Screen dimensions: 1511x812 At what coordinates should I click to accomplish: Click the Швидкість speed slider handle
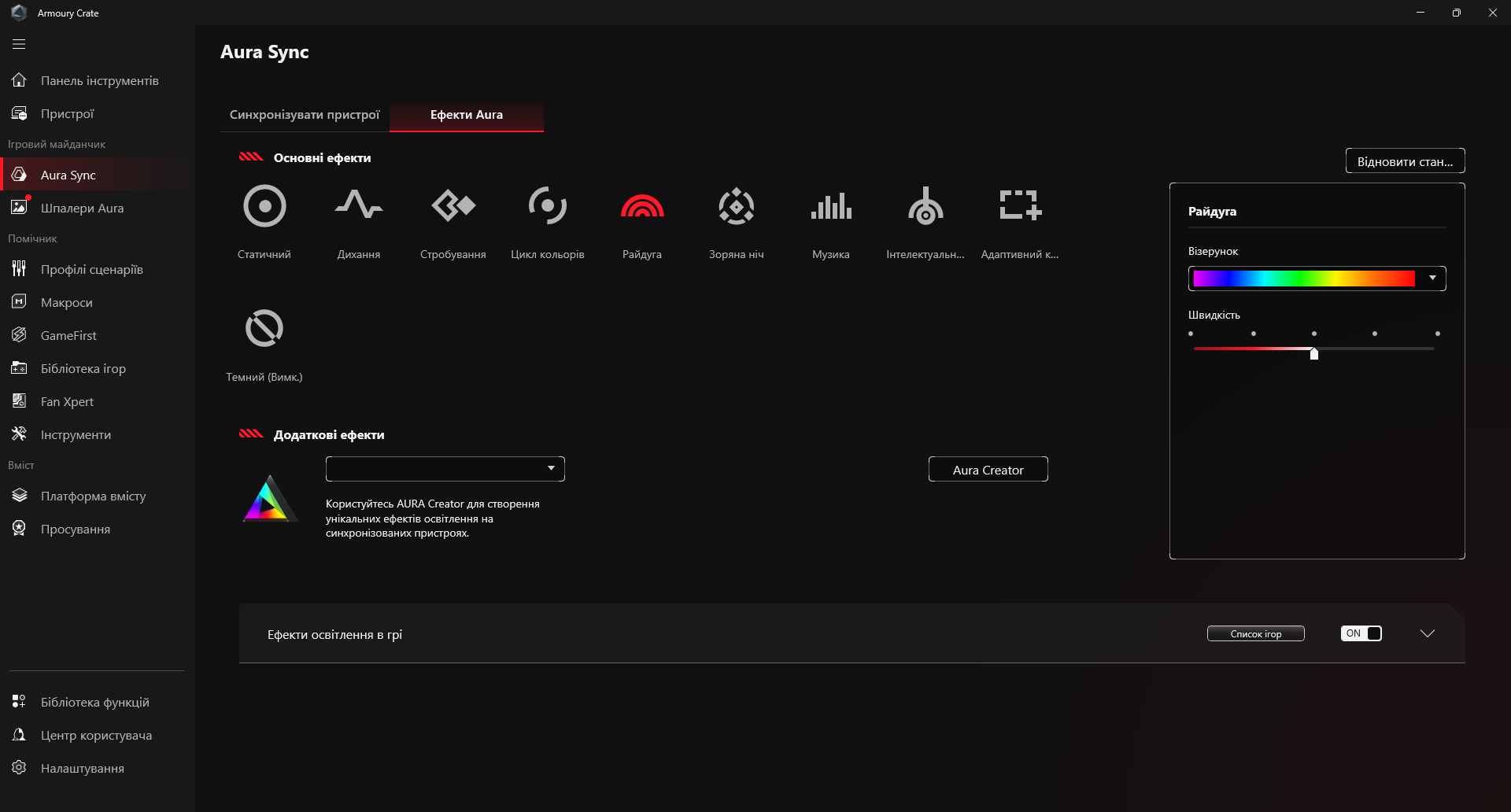point(1314,353)
